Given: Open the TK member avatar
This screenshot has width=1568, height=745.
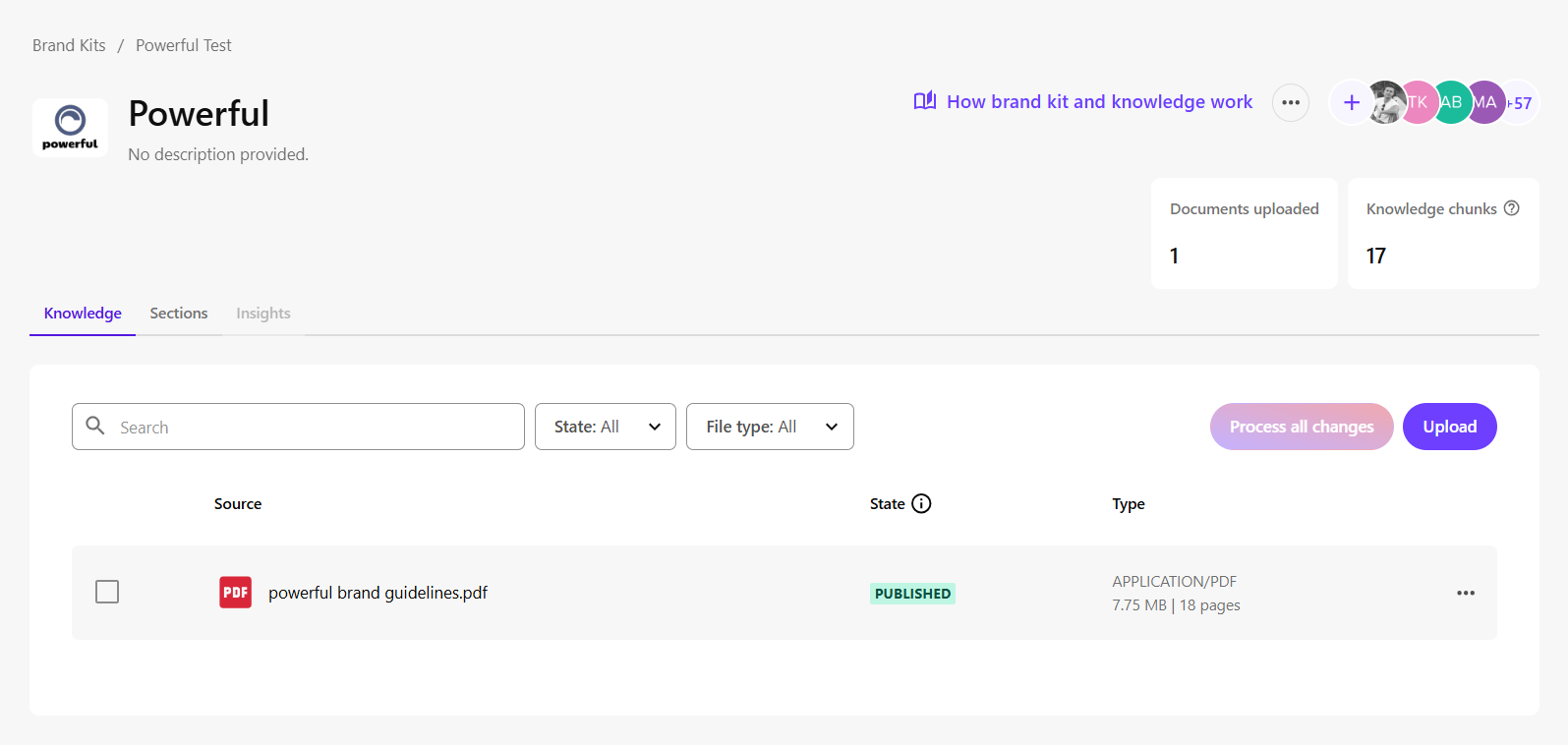Looking at the screenshot, I should tap(1419, 102).
